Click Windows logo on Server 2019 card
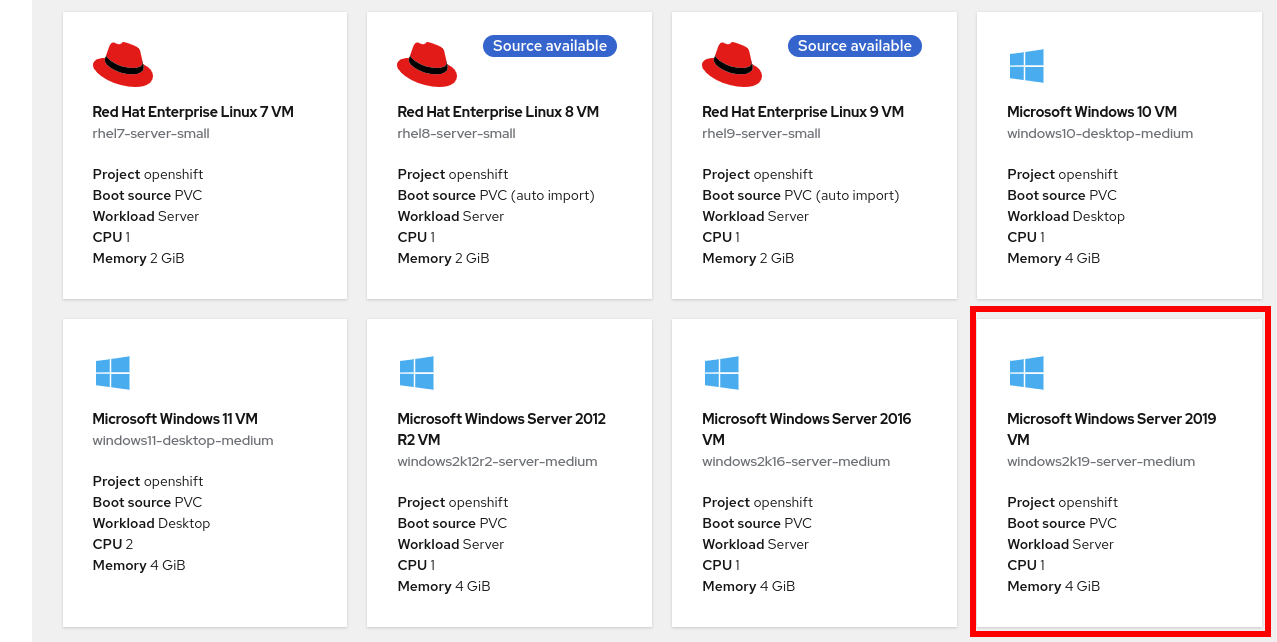This screenshot has height=642, width=1277. (x=1026, y=373)
